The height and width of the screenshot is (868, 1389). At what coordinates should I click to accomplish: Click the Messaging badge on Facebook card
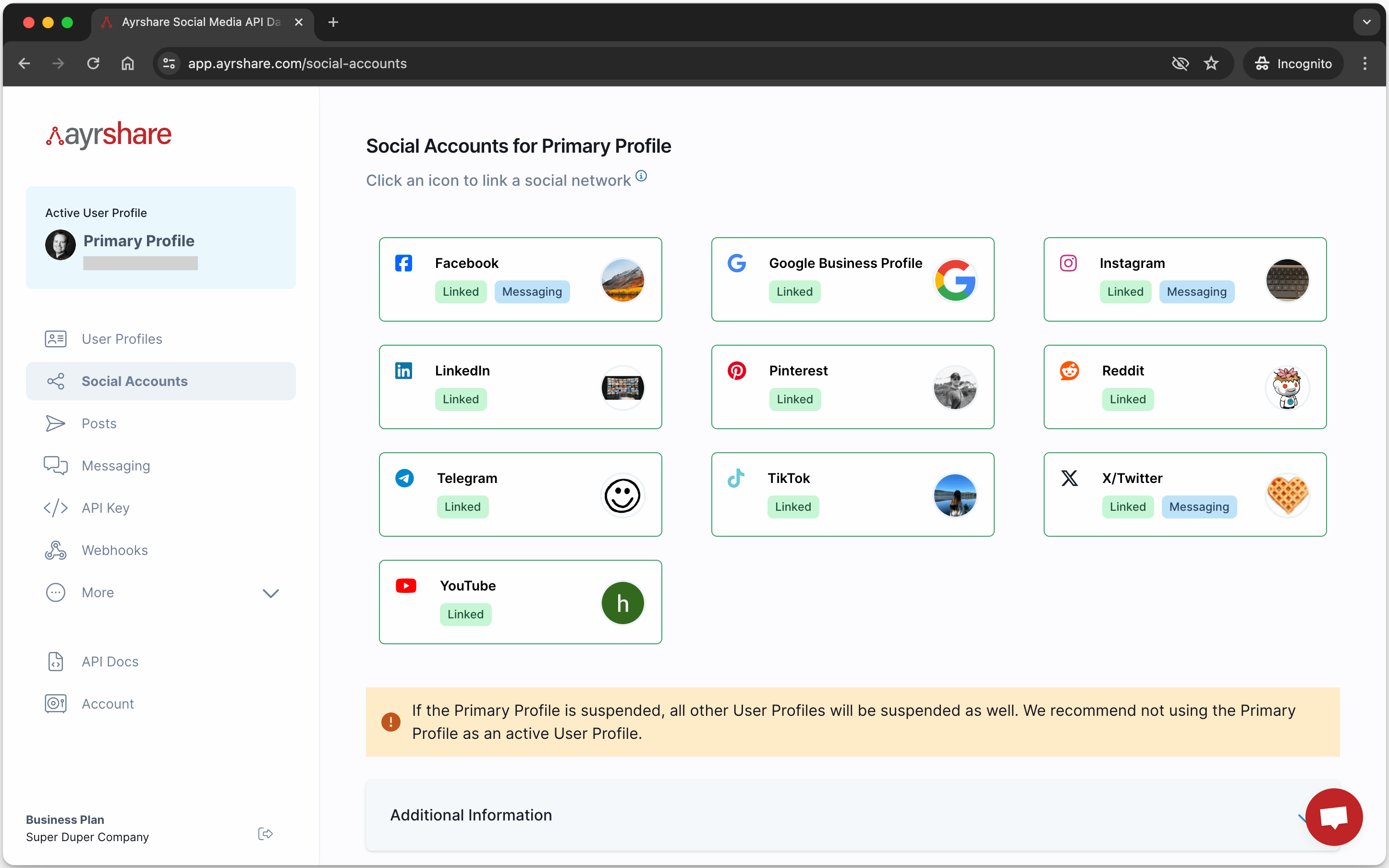point(532,291)
